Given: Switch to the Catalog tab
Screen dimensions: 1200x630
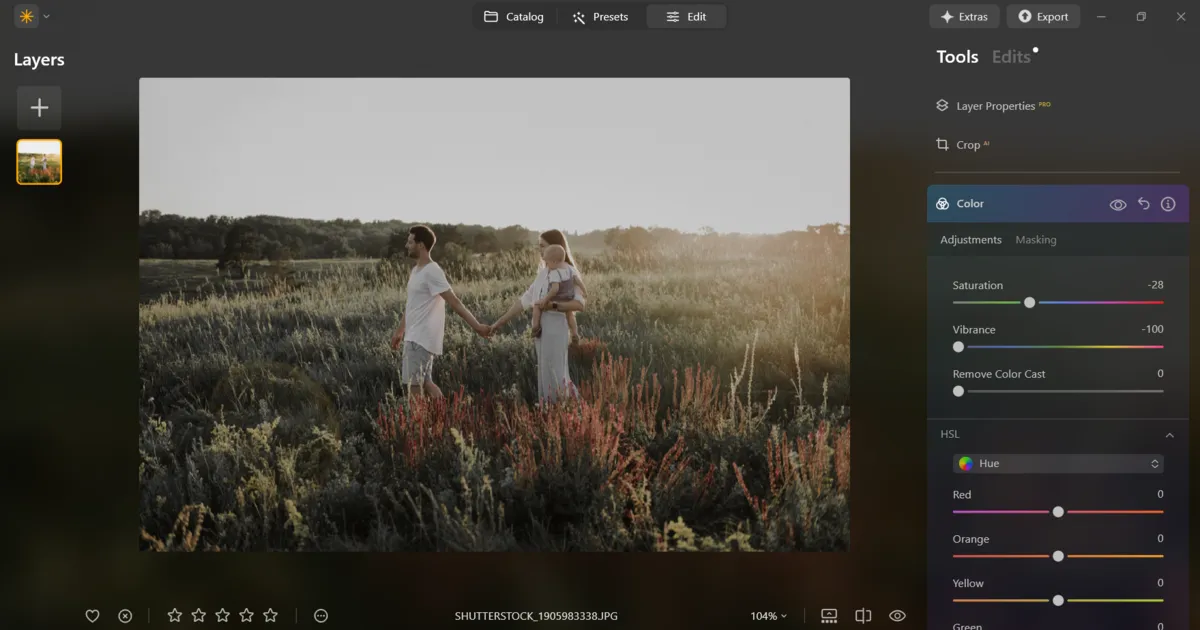Looking at the screenshot, I should click(514, 17).
